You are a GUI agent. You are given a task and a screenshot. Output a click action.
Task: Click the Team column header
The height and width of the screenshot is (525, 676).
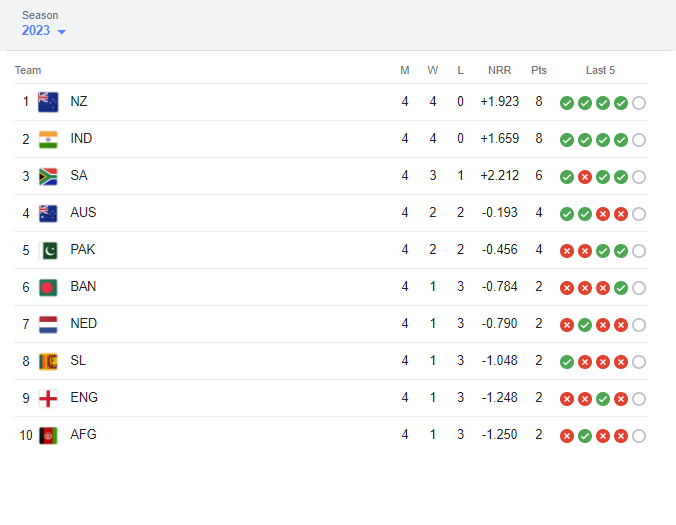tap(28, 70)
